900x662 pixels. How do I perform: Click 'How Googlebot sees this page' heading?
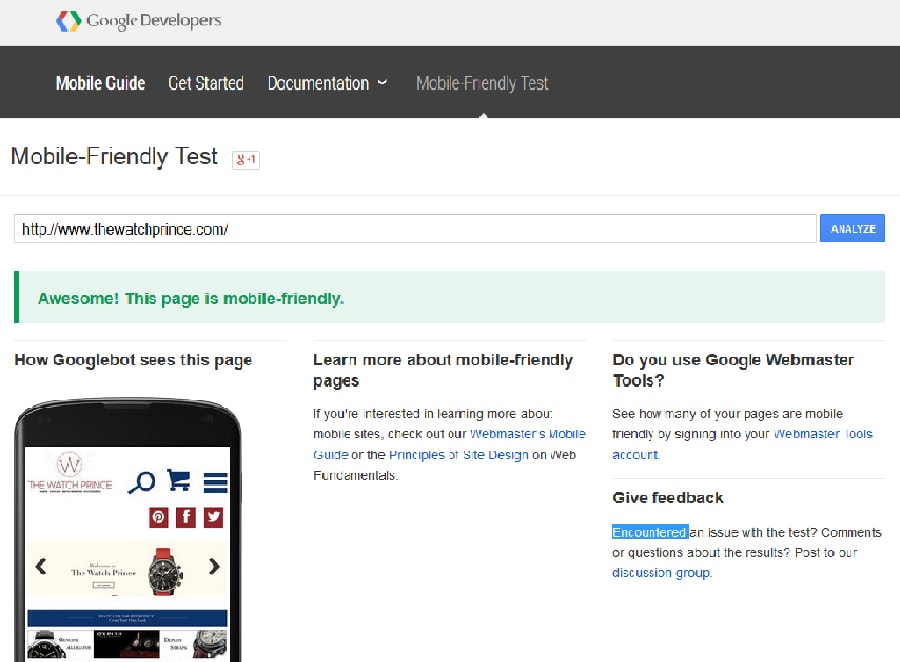point(133,360)
